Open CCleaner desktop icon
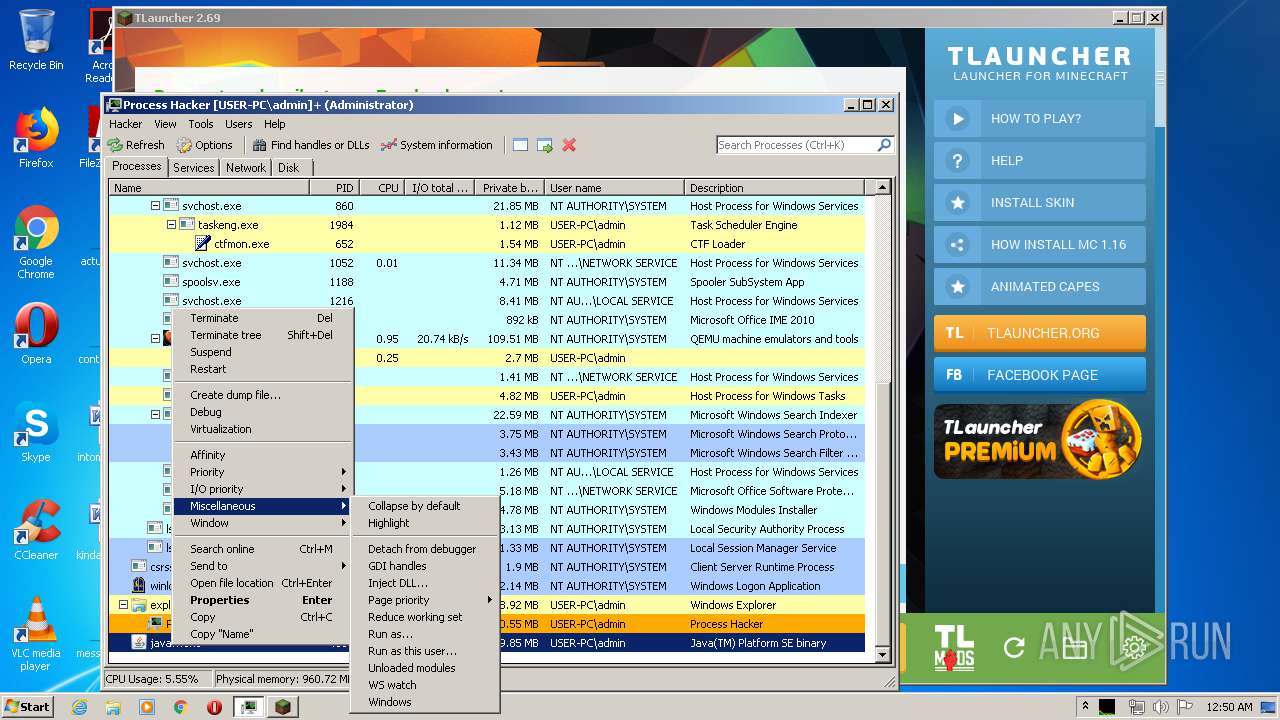The width and height of the screenshot is (1280, 720). pos(36,531)
